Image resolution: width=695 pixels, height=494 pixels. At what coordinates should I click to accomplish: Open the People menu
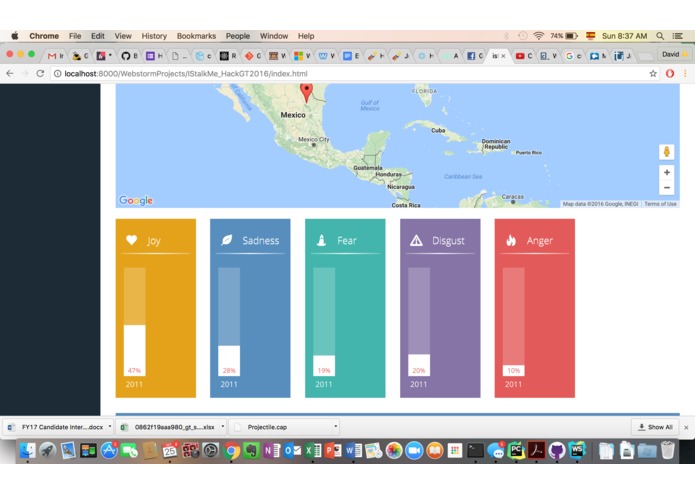coord(238,36)
